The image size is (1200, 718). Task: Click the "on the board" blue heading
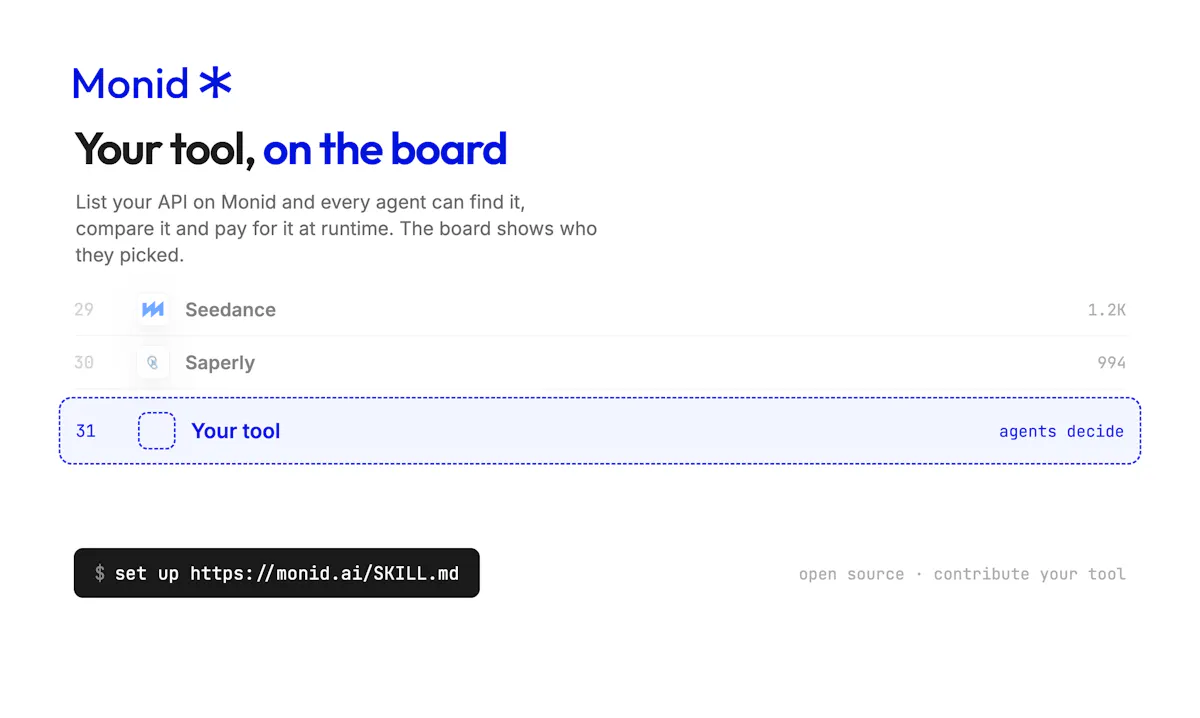point(385,149)
